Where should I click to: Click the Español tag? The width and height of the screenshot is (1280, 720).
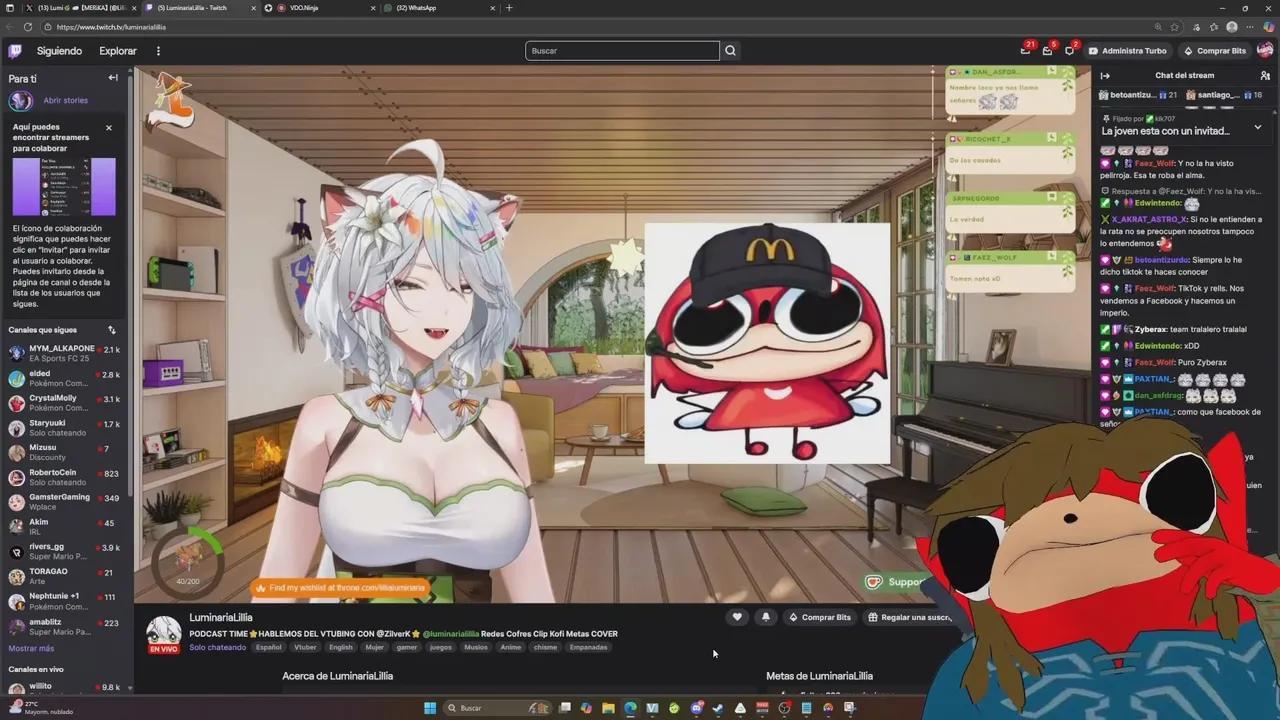(x=268, y=647)
